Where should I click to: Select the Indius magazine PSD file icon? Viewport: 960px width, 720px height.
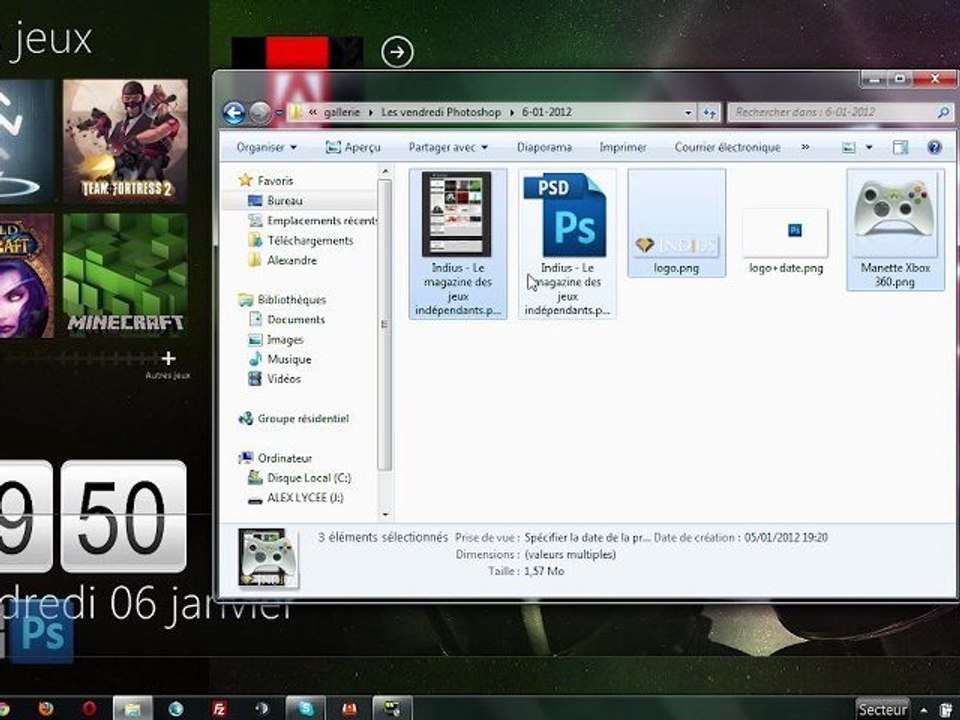[x=567, y=243]
